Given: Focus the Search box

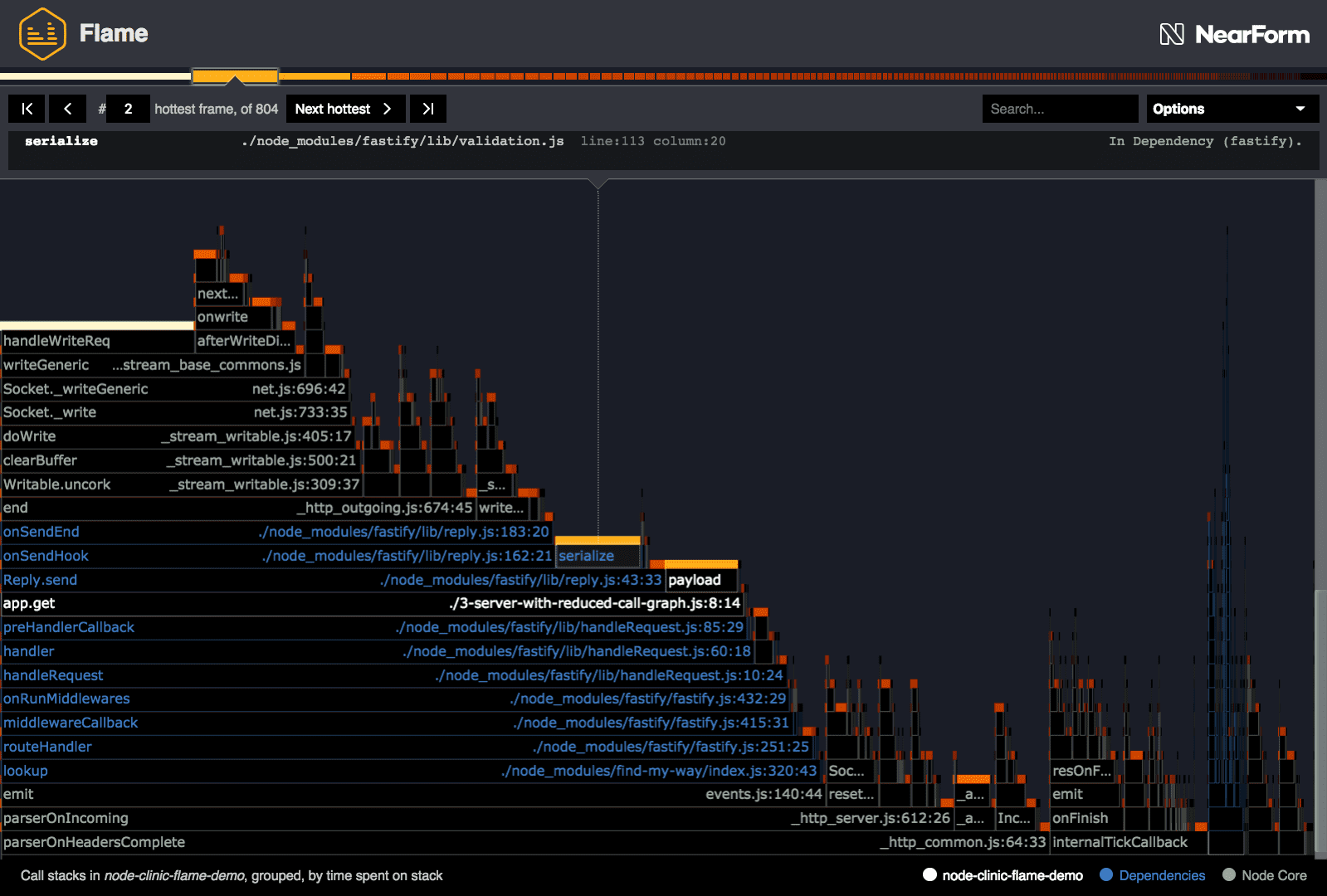Looking at the screenshot, I should 1060,109.
